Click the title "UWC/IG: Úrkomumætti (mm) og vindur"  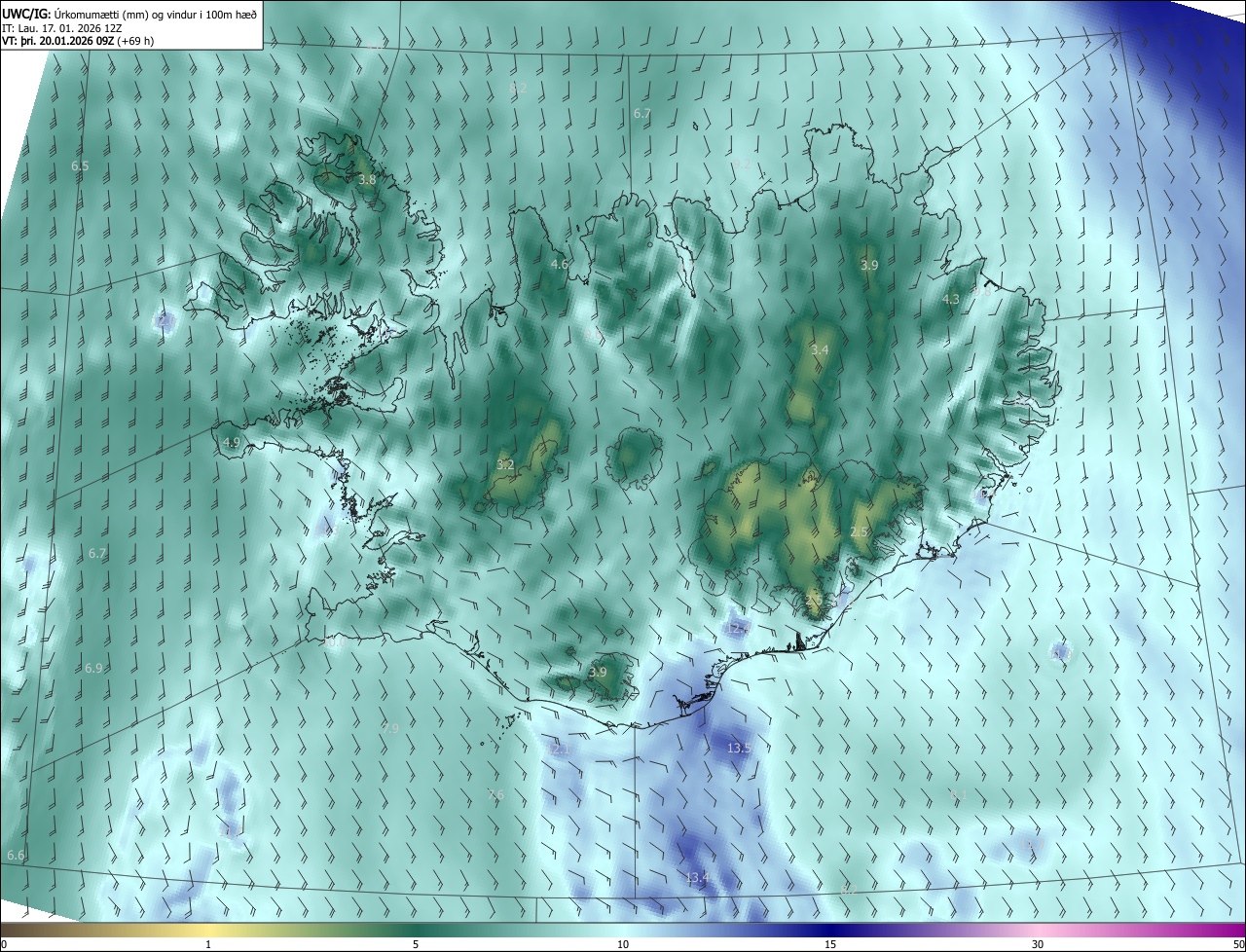pos(129,13)
